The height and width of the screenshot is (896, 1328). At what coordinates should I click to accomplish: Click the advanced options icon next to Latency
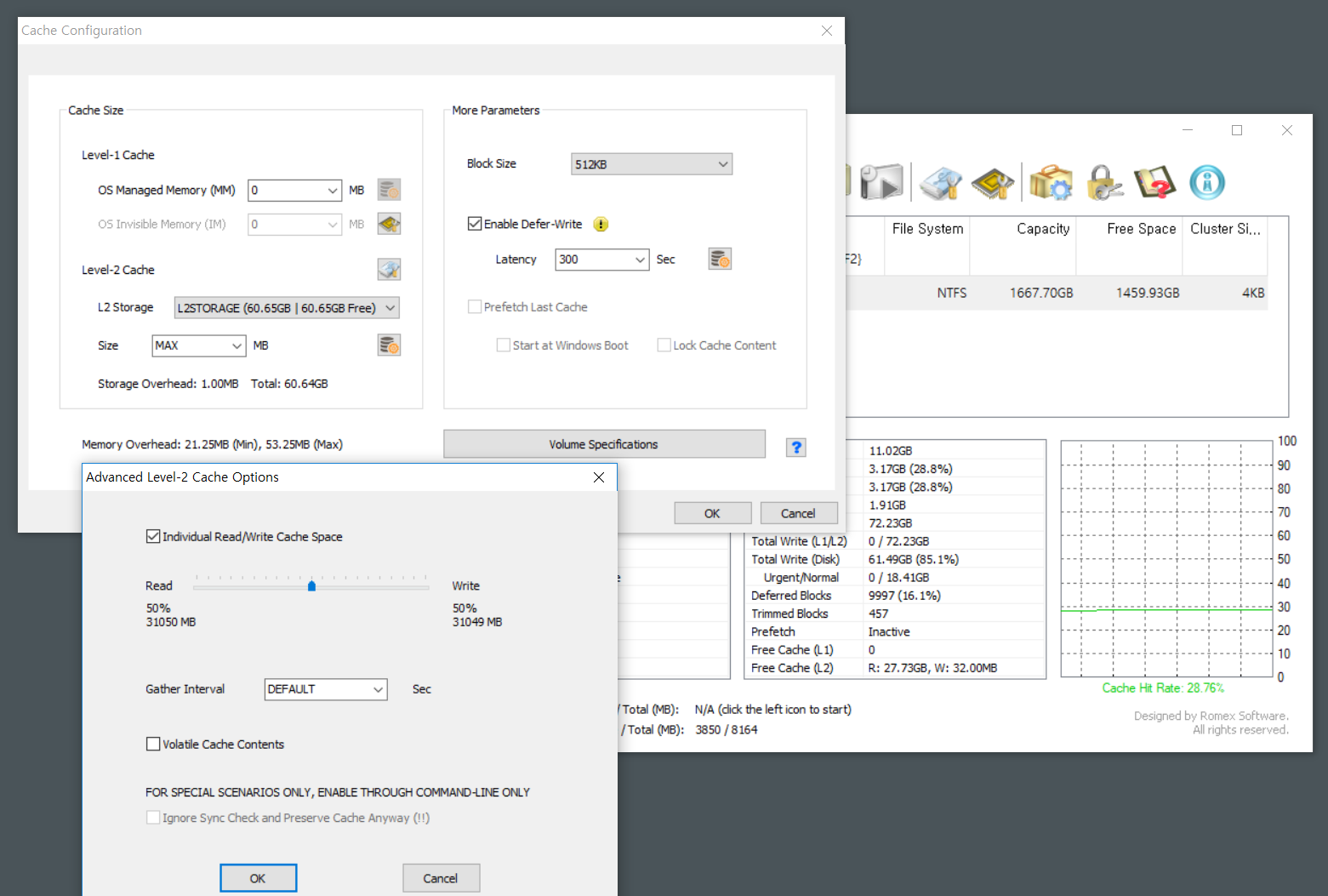pos(720,259)
